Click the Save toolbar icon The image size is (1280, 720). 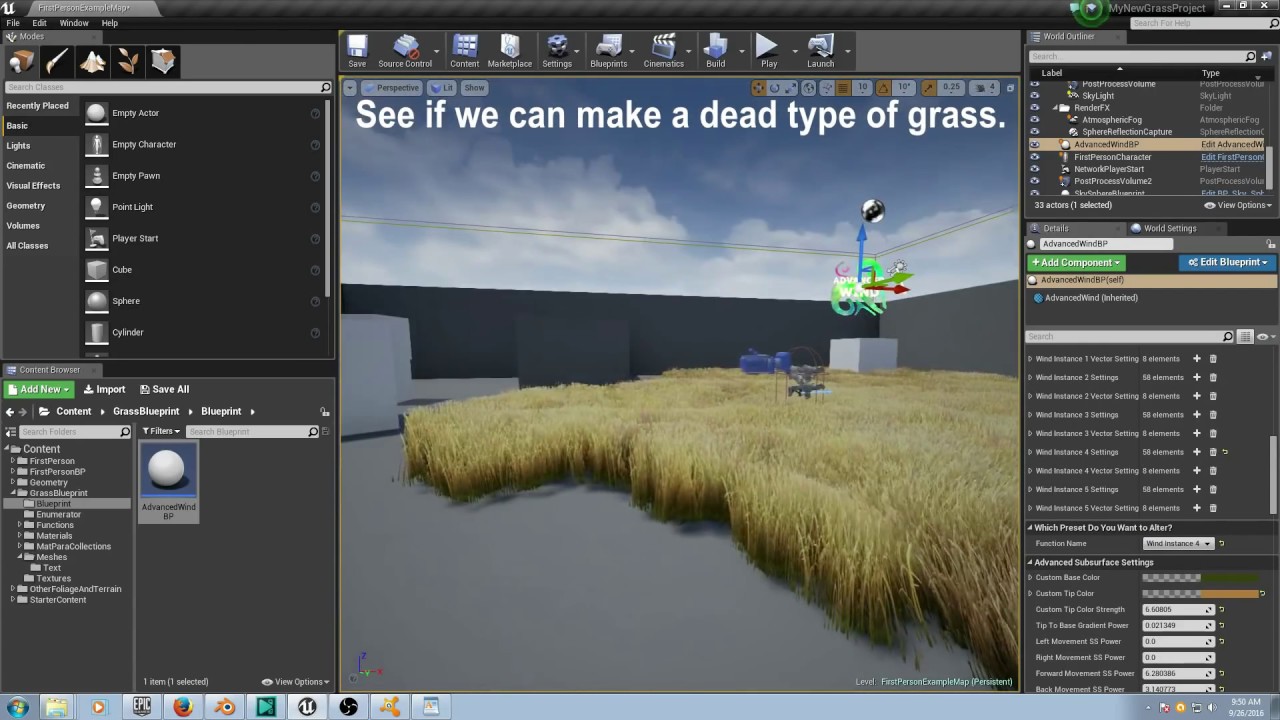[357, 51]
